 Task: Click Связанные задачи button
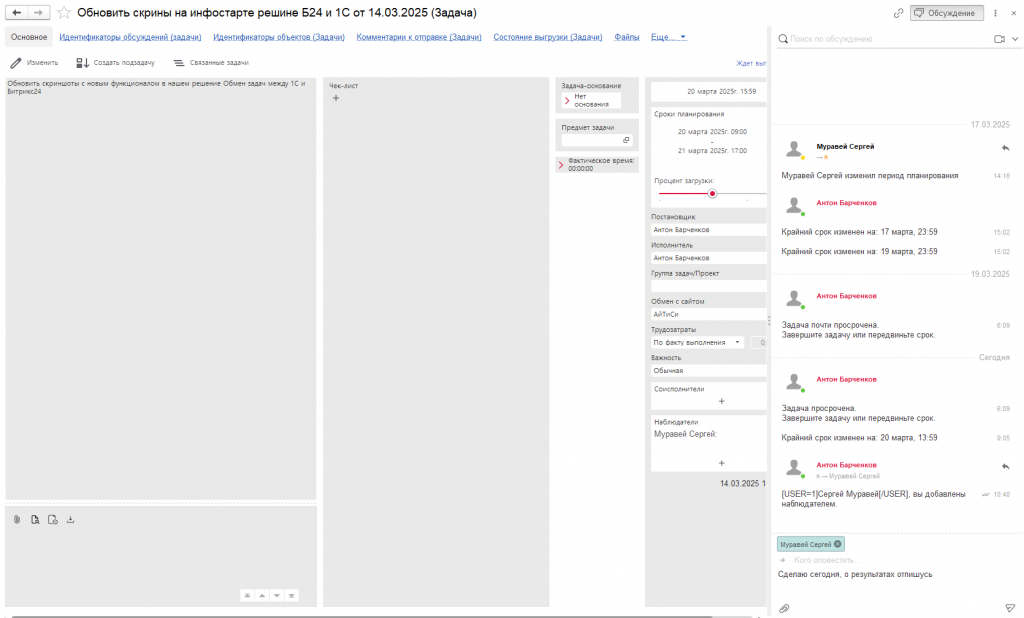pyautogui.click(x=211, y=63)
